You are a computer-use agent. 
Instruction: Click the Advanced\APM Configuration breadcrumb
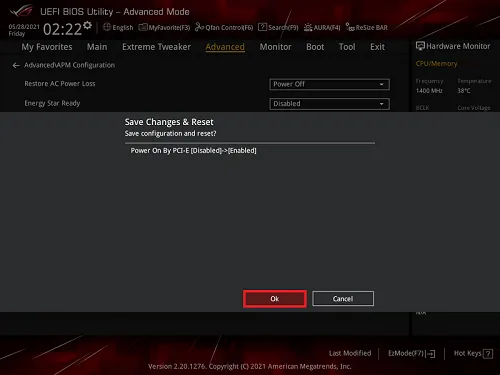[x=69, y=65]
